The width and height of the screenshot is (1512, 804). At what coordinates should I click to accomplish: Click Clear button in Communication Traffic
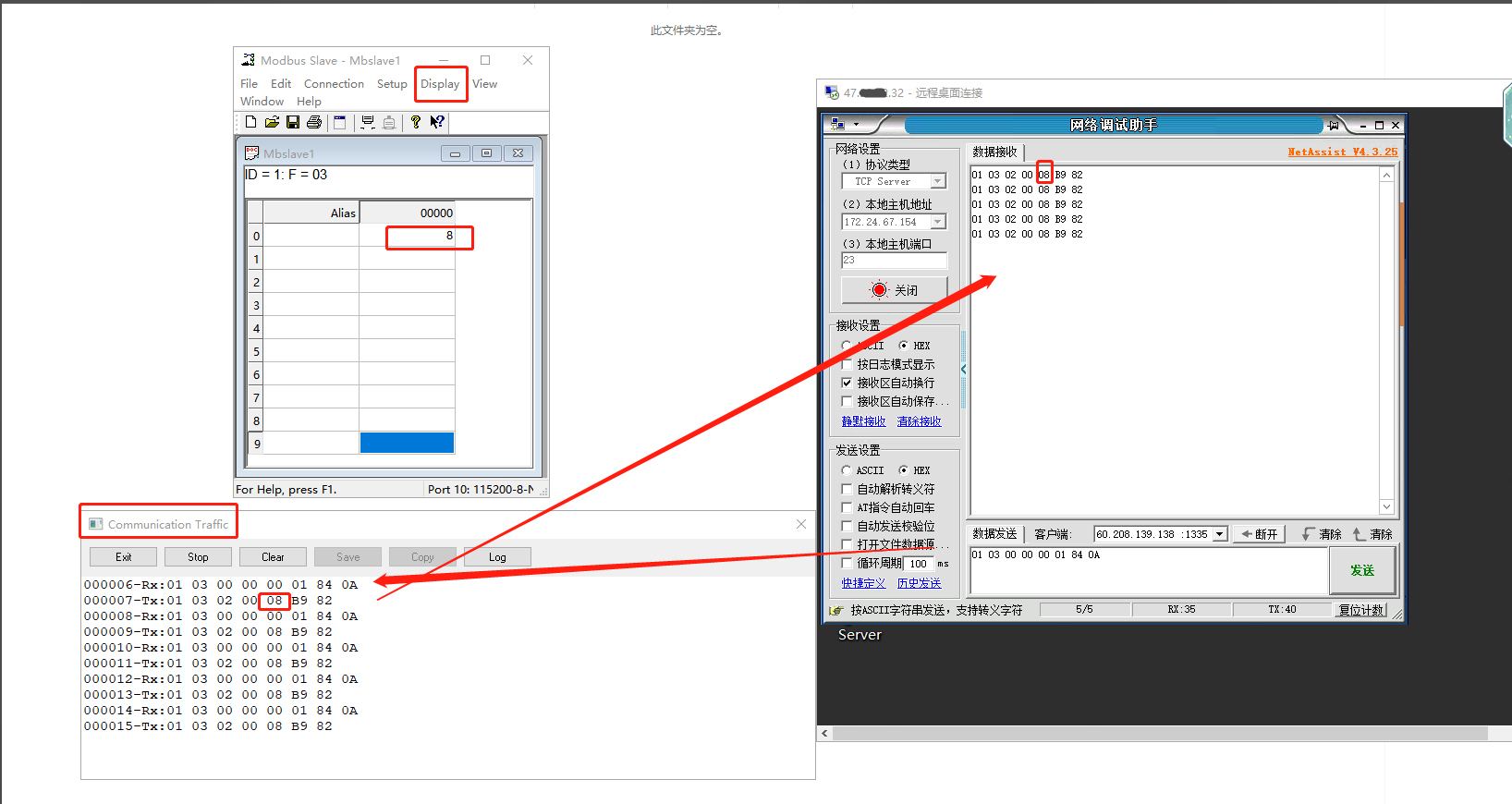tap(273, 557)
